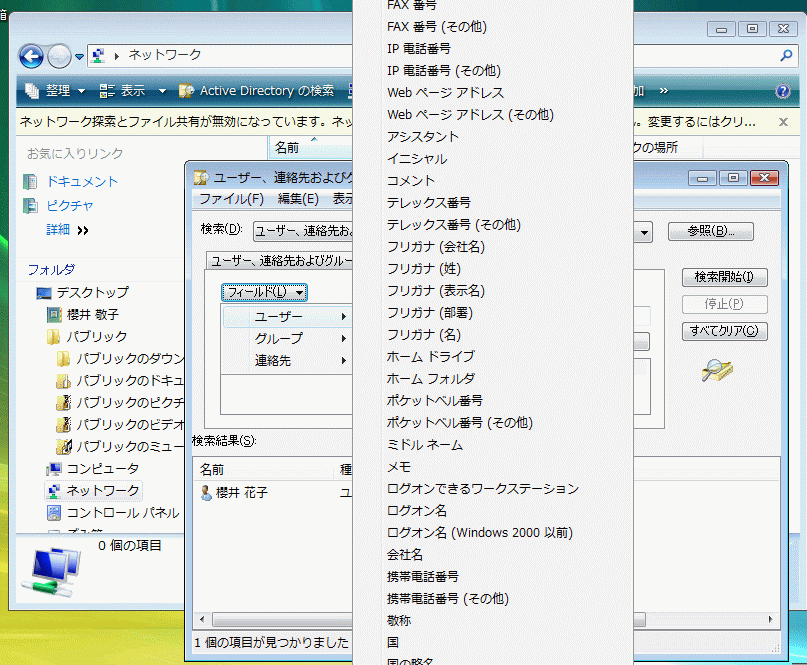This screenshot has height=665, width=807.
Task: Click the Forward navigation arrow in Explorer
Action: coord(59,56)
